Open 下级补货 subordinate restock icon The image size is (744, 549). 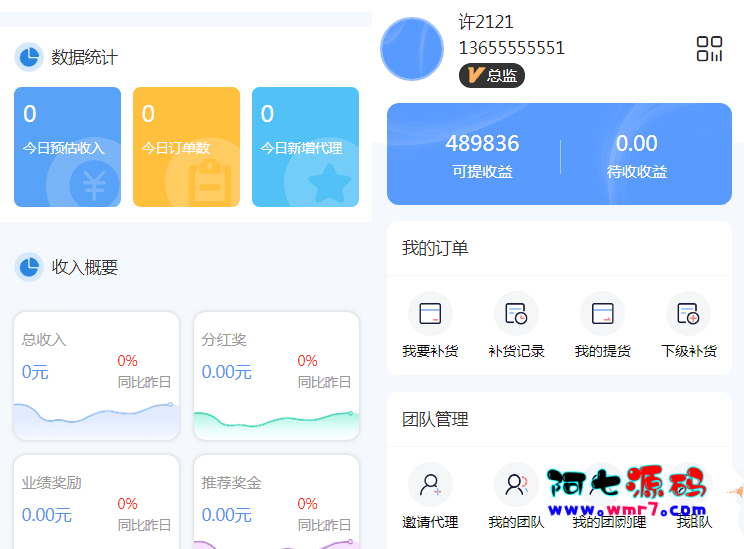688,314
